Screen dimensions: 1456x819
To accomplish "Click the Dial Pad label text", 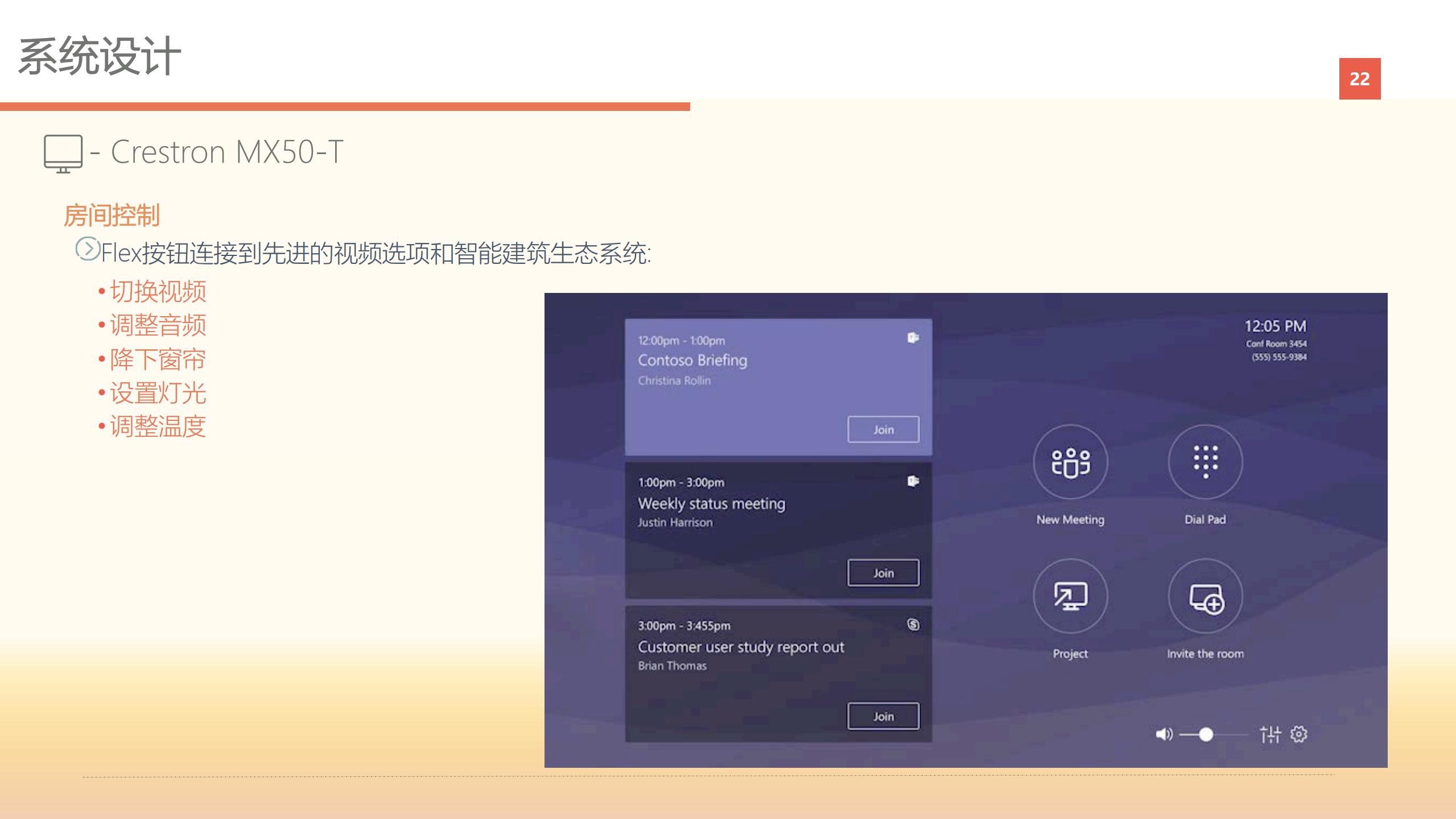I will (1205, 519).
